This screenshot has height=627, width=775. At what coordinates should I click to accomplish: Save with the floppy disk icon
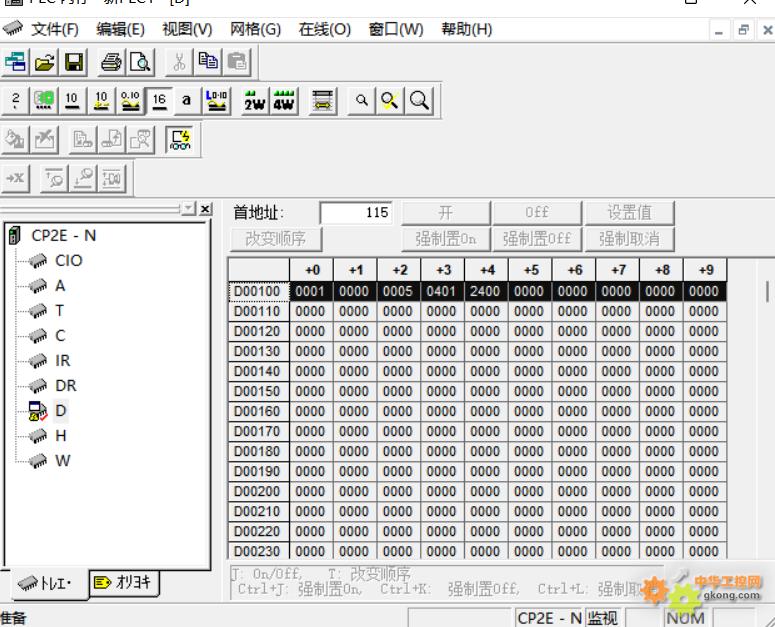[74, 62]
